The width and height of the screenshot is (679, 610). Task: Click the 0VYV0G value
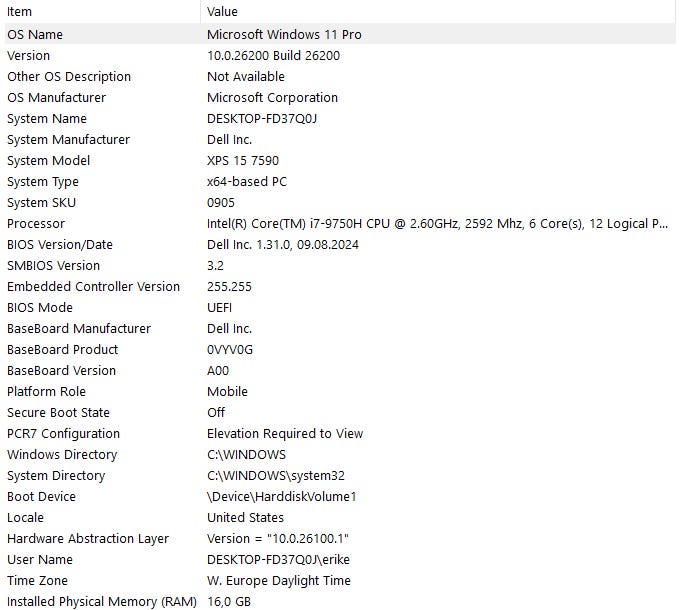[x=230, y=349]
